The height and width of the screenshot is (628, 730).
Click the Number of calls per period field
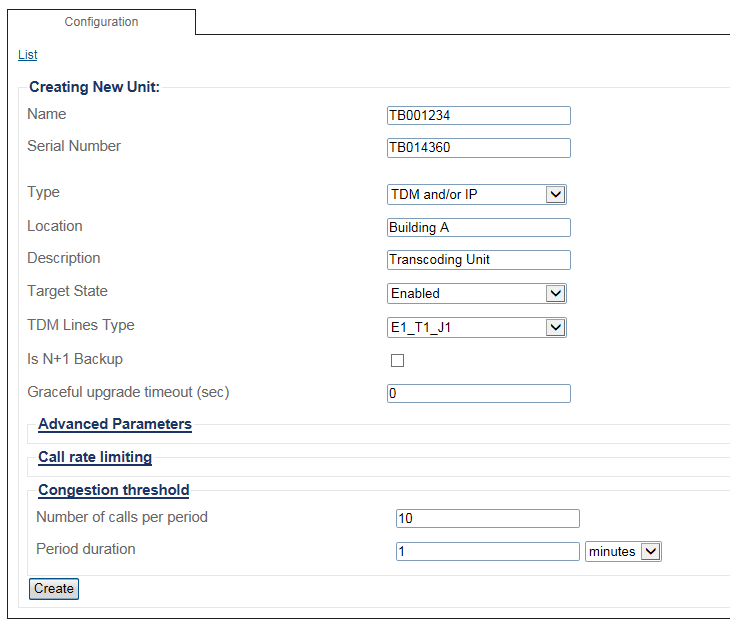[x=487, y=518]
